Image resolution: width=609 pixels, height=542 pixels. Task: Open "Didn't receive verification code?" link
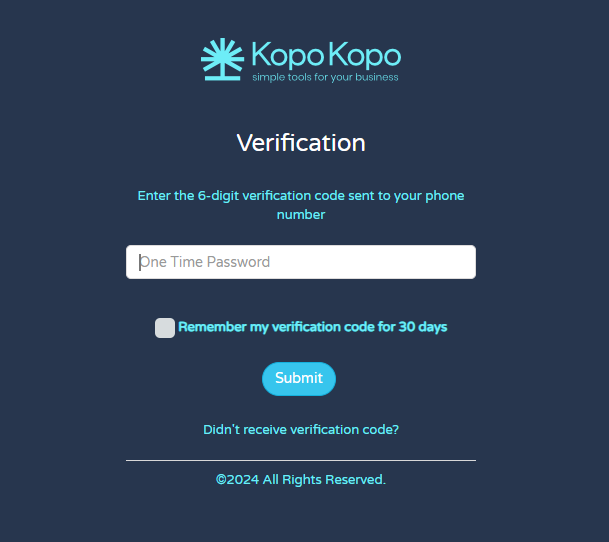coord(301,429)
